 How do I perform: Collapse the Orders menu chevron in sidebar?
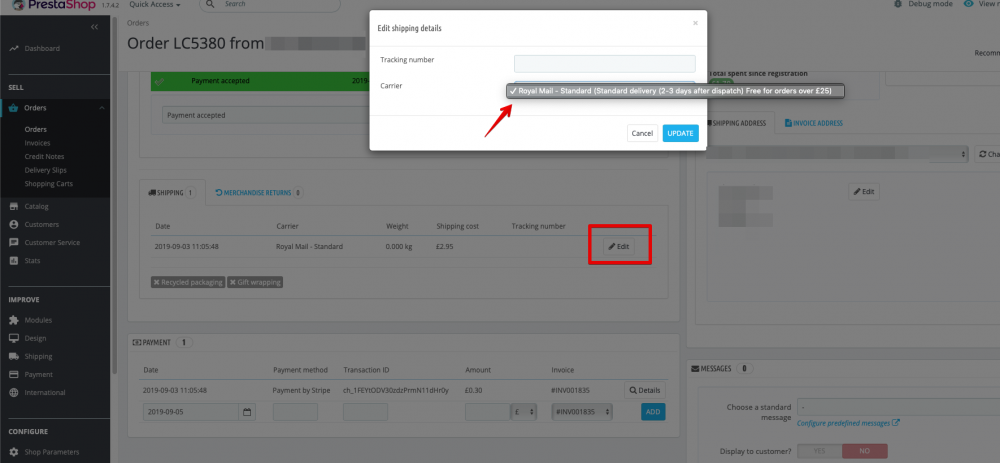(102, 108)
